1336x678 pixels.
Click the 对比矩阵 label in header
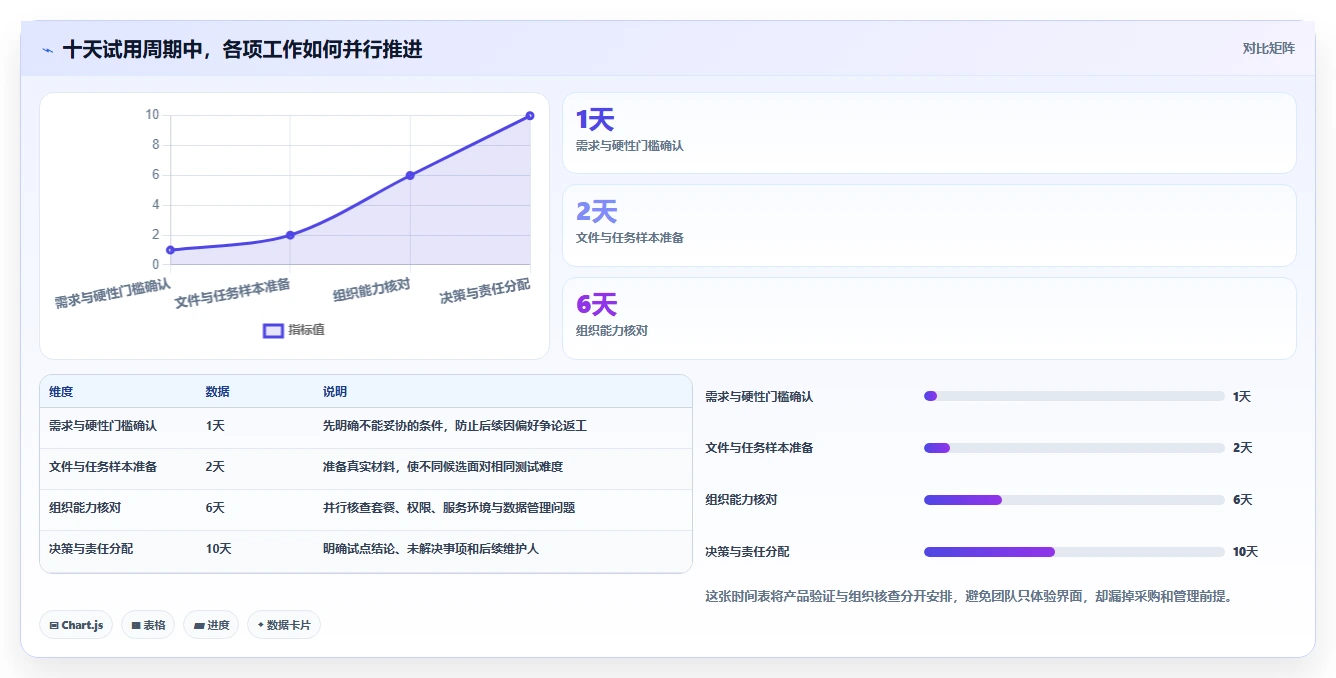tap(1268, 48)
